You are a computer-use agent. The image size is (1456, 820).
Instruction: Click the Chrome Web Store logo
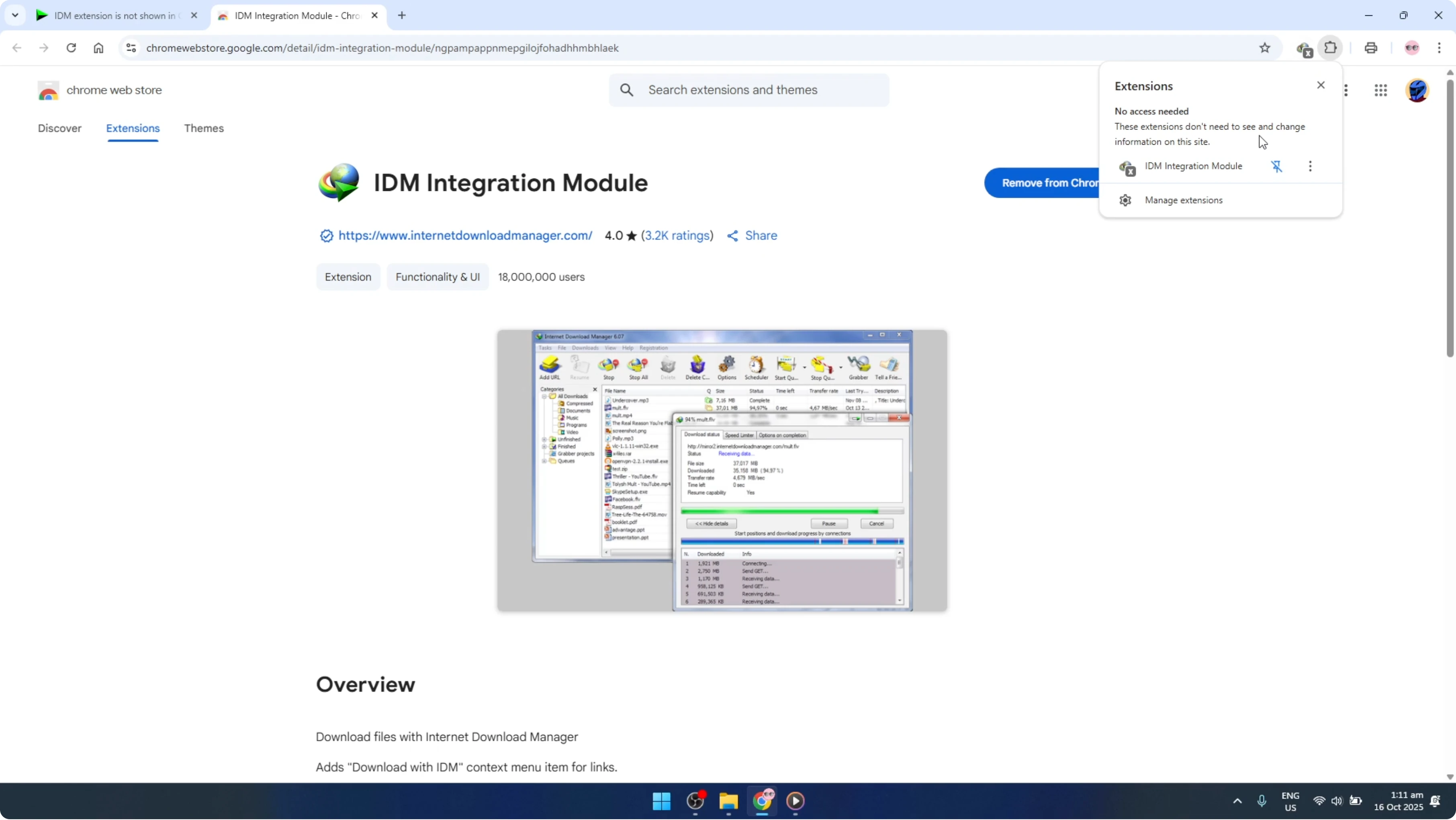click(48, 90)
